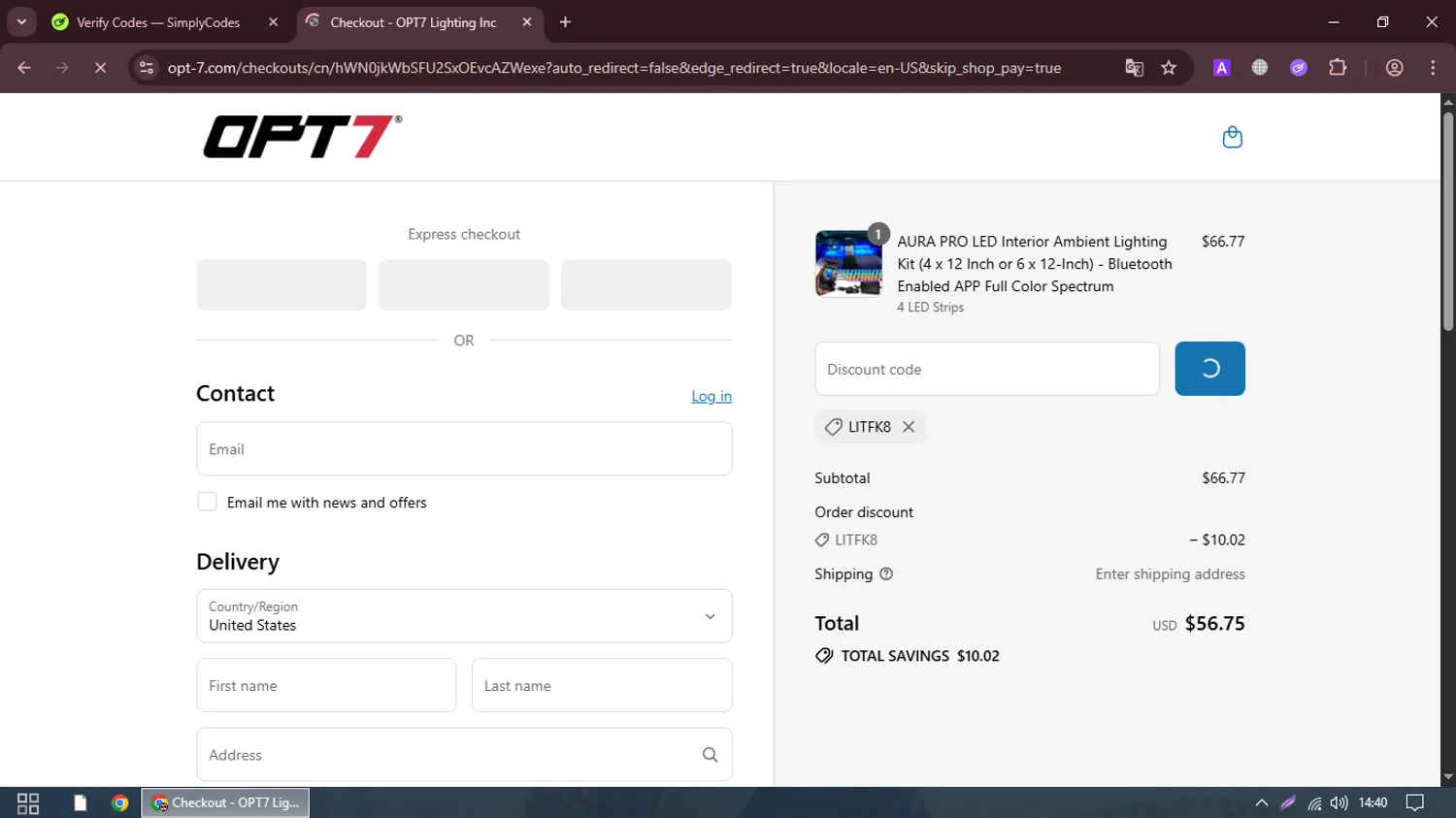Click the translate page icon in address bar
The height and width of the screenshot is (818, 1456).
[1134, 68]
